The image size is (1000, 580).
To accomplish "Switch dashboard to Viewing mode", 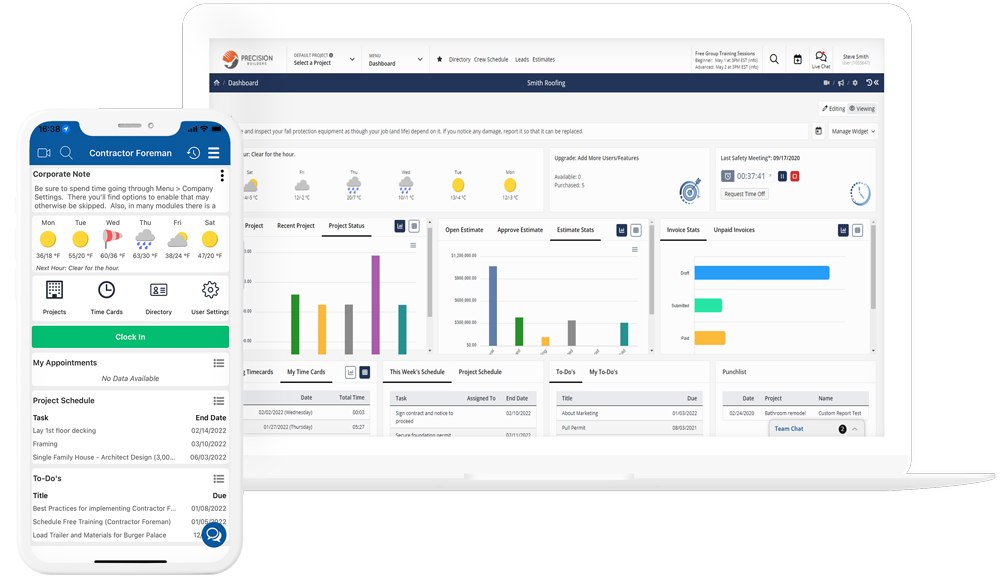I will pyautogui.click(x=862, y=109).
